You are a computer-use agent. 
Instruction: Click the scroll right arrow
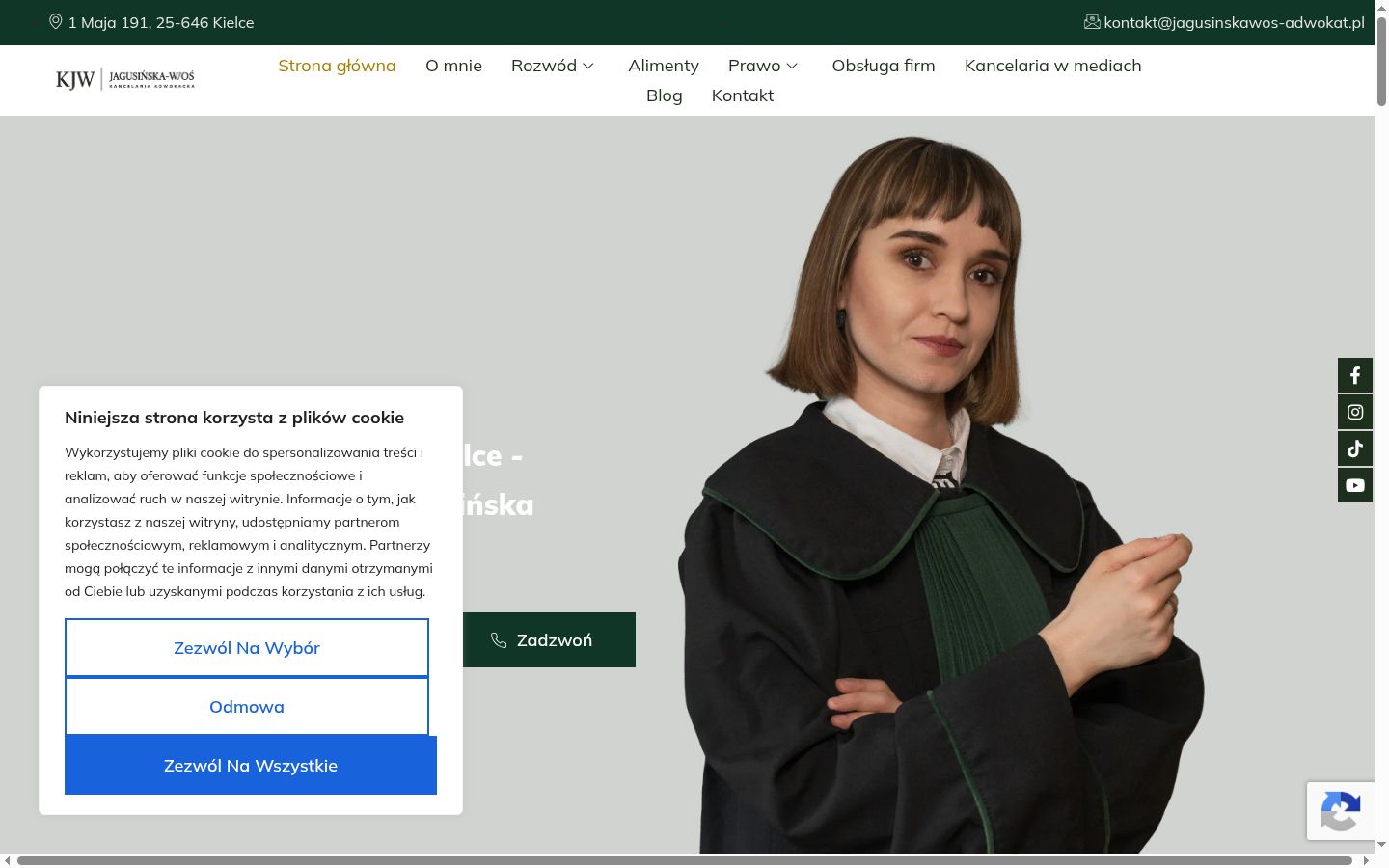(x=1366, y=860)
